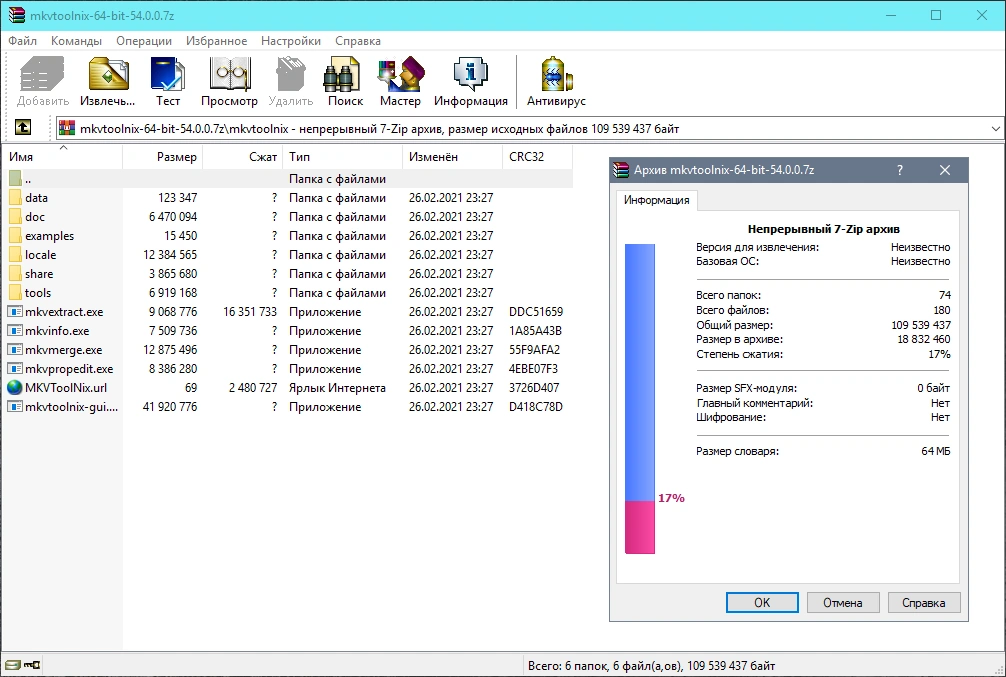Click the mkvmerge.exe application icon
The image size is (1006, 677).
(x=15, y=350)
